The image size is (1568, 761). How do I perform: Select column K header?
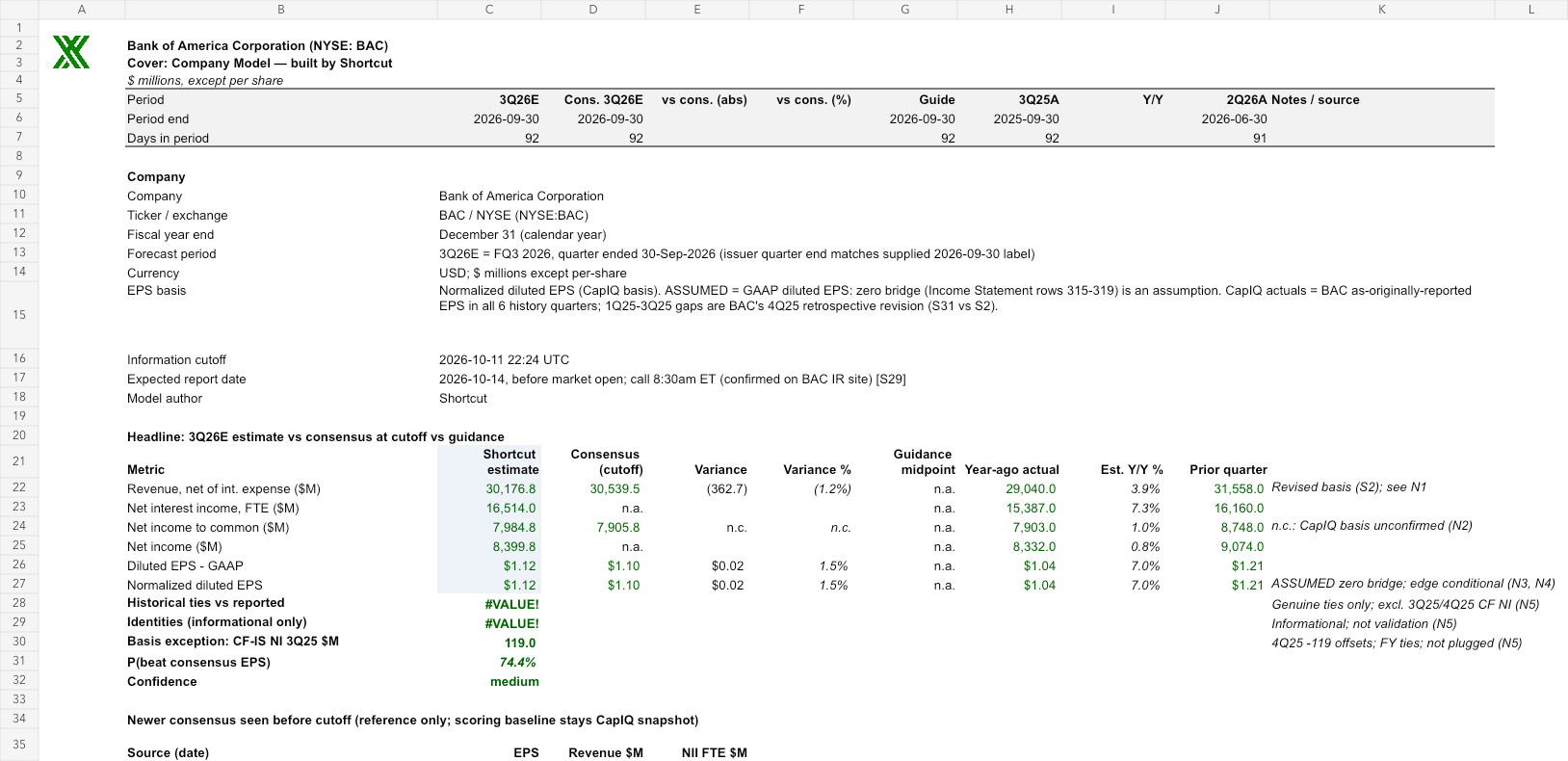pyautogui.click(x=1382, y=10)
